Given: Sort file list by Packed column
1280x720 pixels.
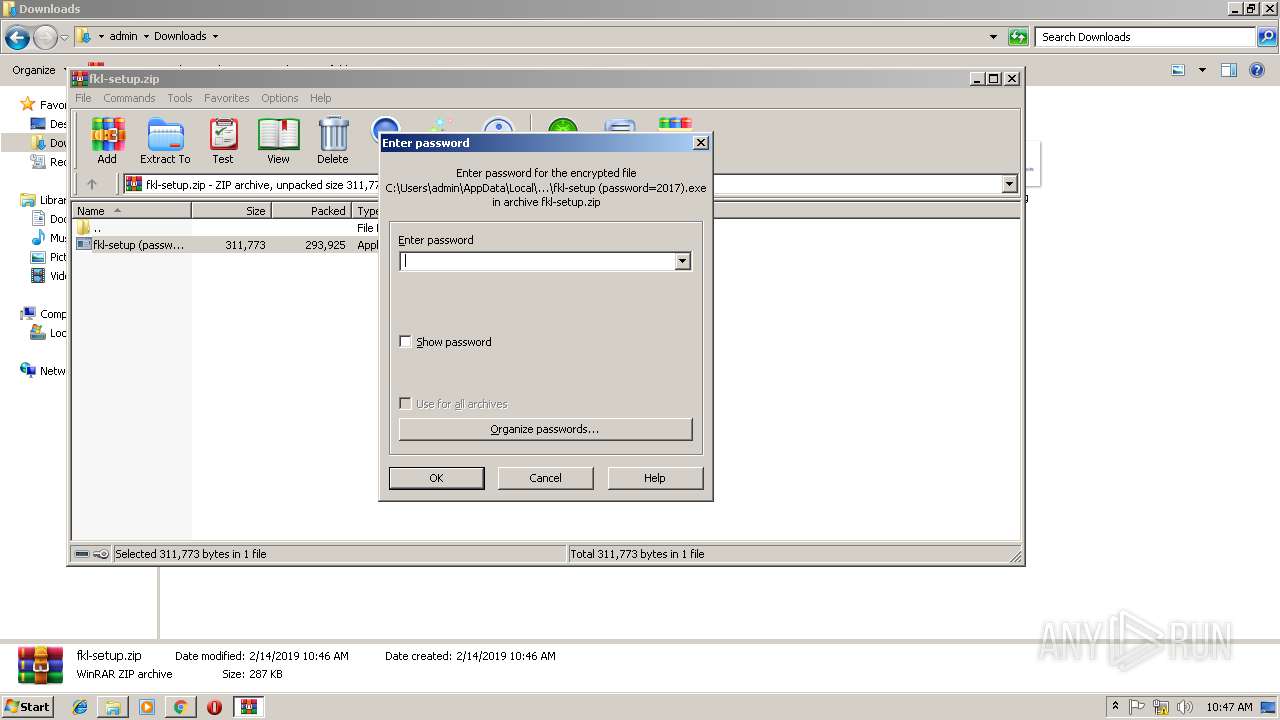Looking at the screenshot, I should point(311,211).
